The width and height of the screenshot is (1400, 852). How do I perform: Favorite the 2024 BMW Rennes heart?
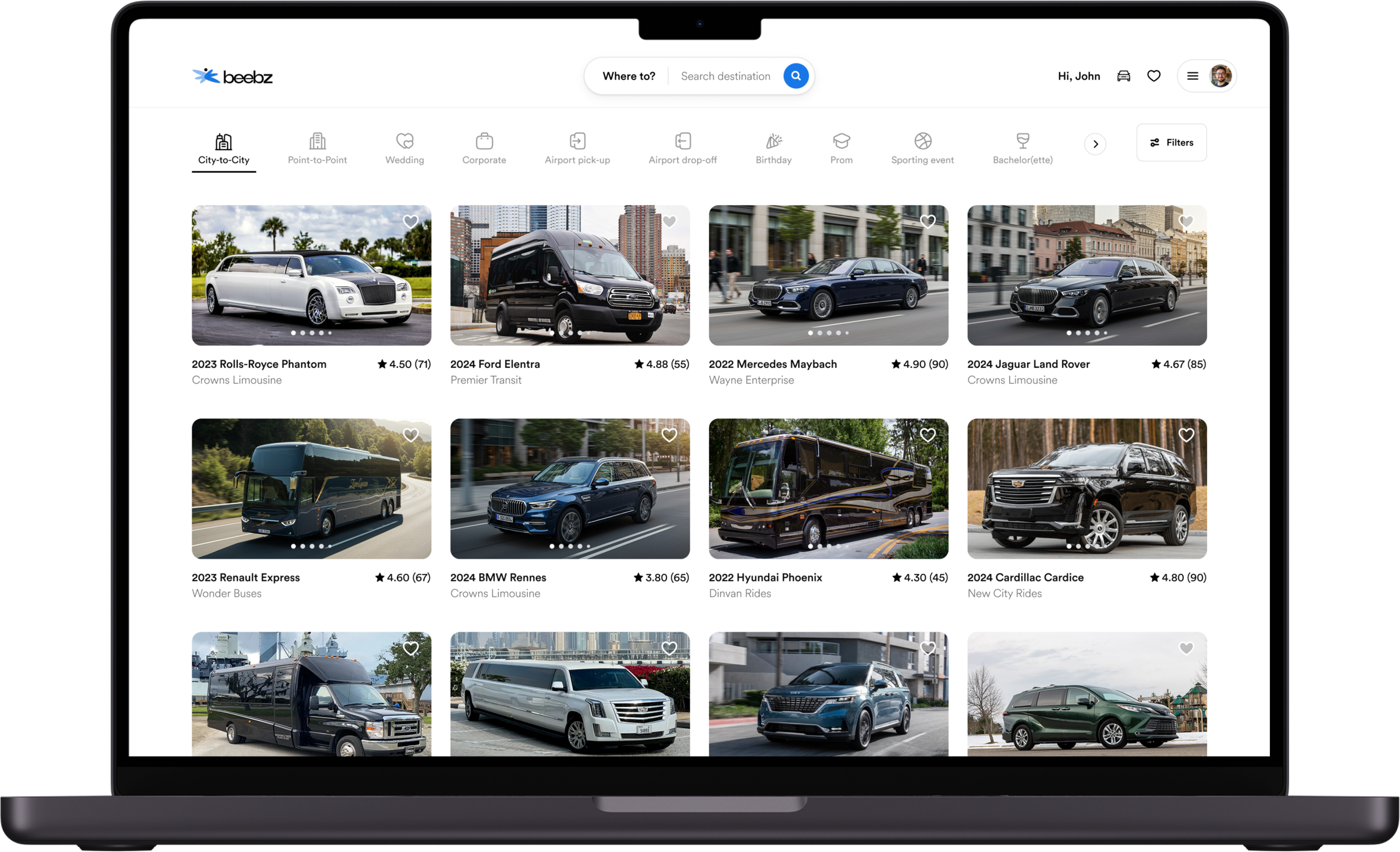tap(669, 435)
